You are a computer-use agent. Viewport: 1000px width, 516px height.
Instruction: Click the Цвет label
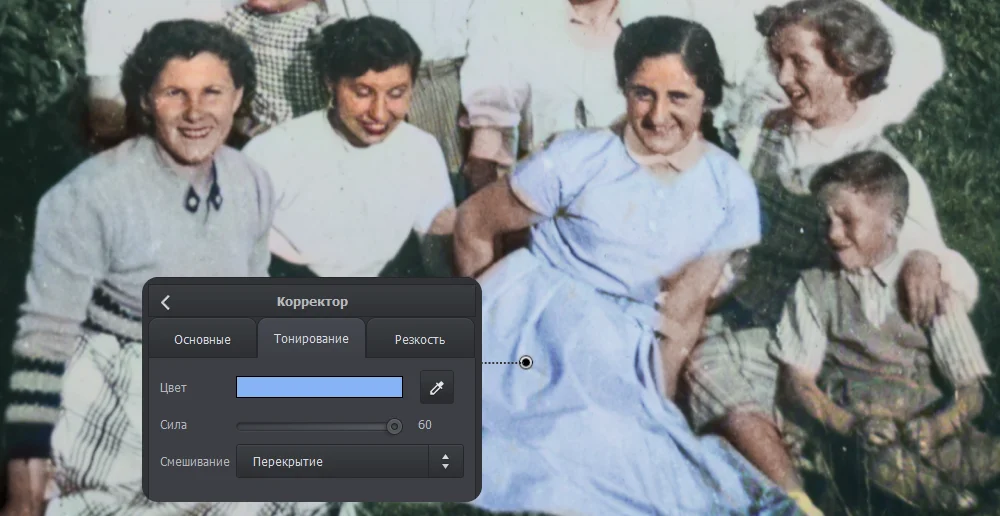click(173, 387)
